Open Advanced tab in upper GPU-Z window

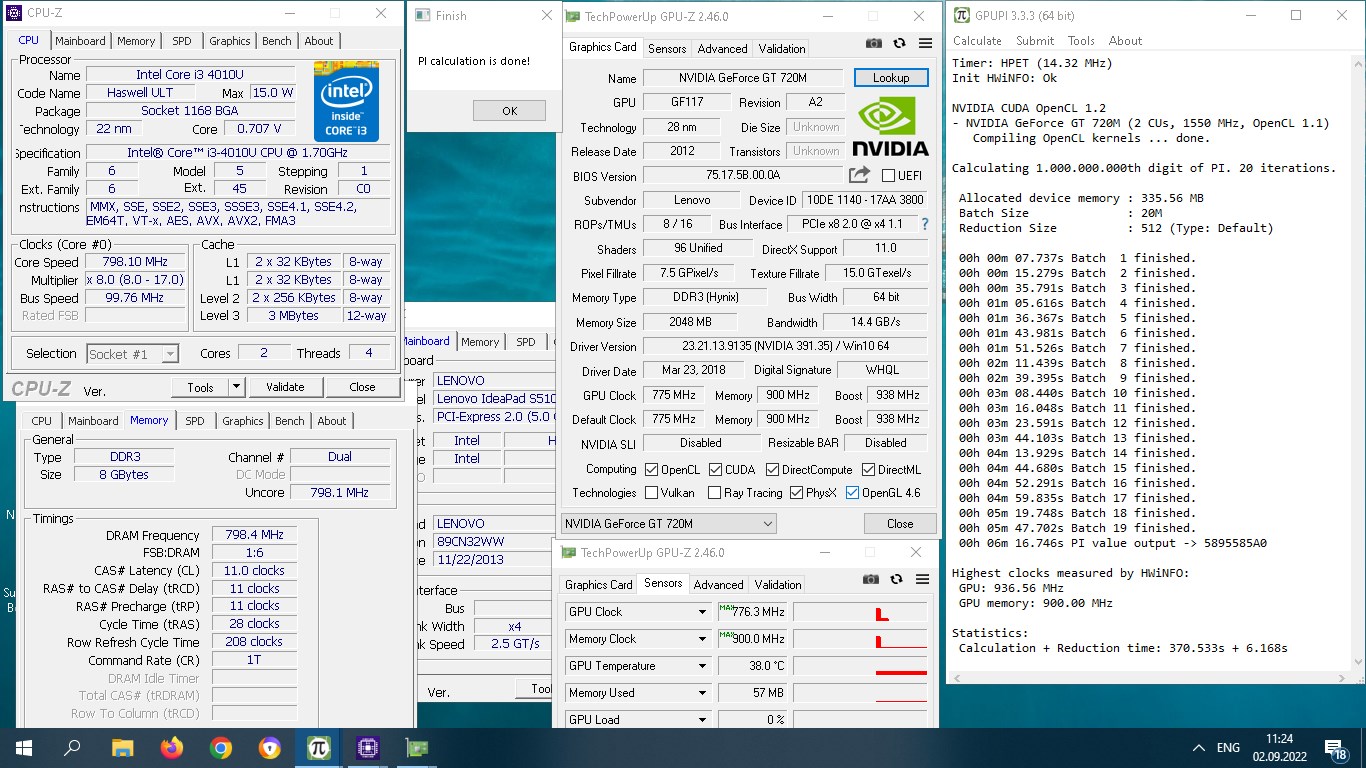722,48
